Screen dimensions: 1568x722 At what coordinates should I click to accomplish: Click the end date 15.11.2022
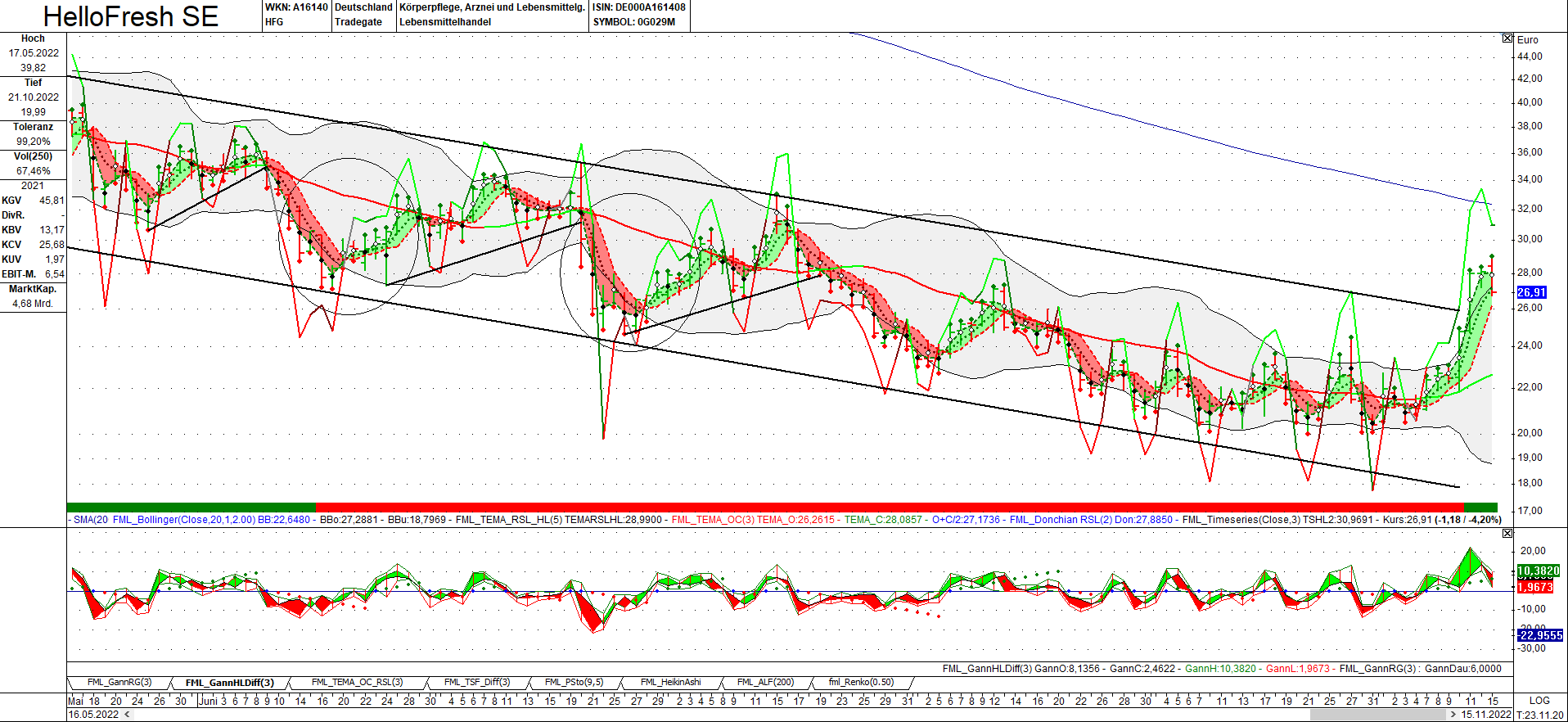(1486, 715)
